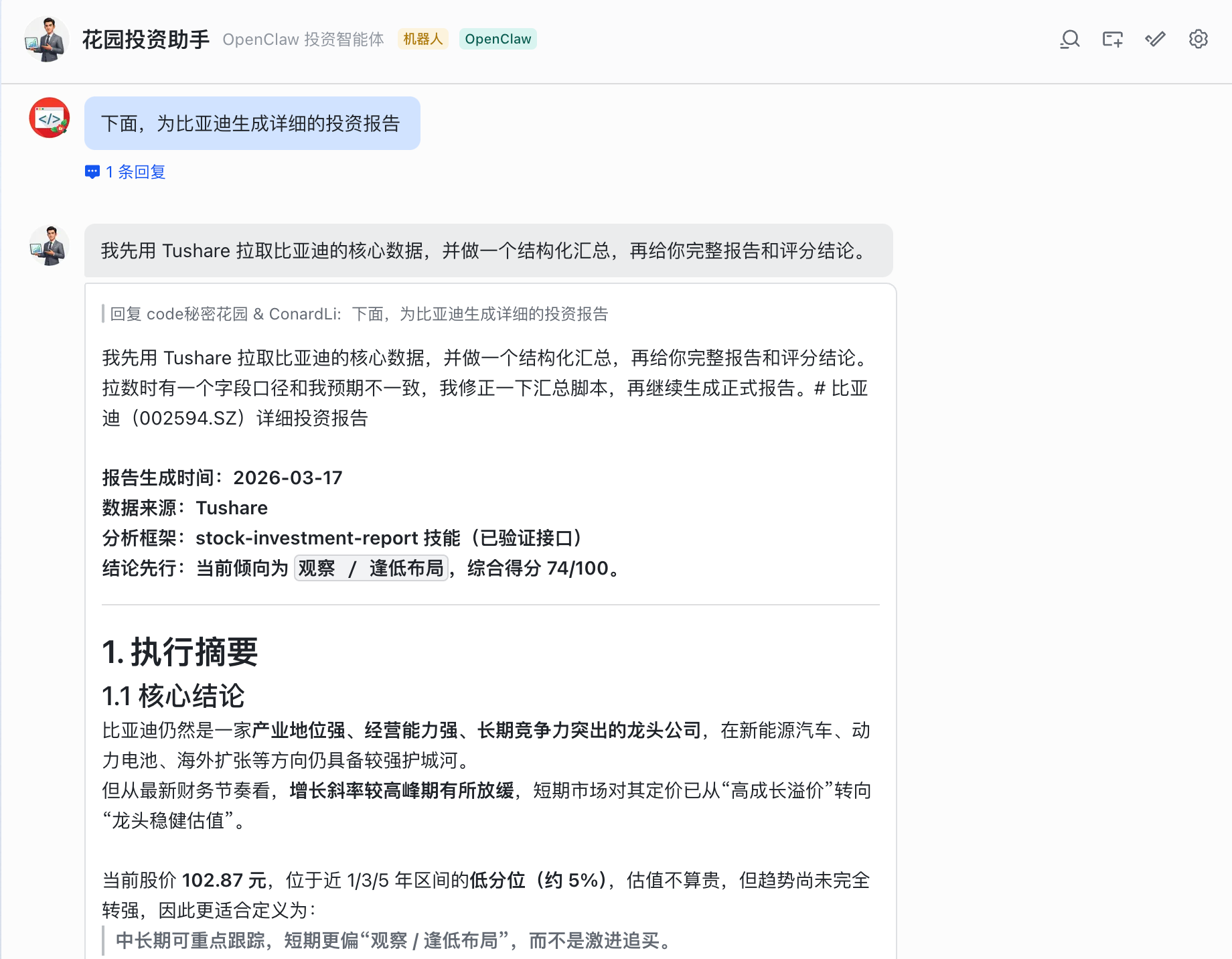
Task: Open search in the chat header
Action: click(1070, 40)
